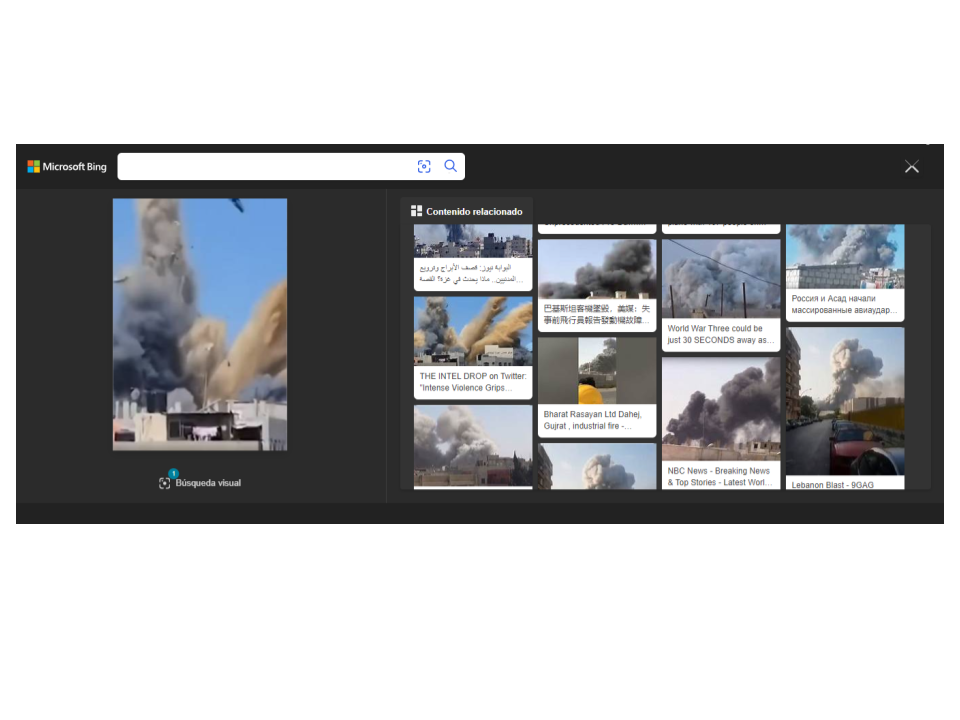Click the magnifying glass search icon

451,166
